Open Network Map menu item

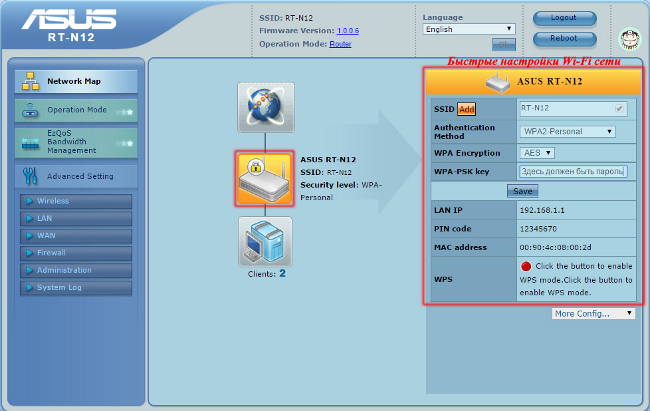pyautogui.click(x=76, y=81)
